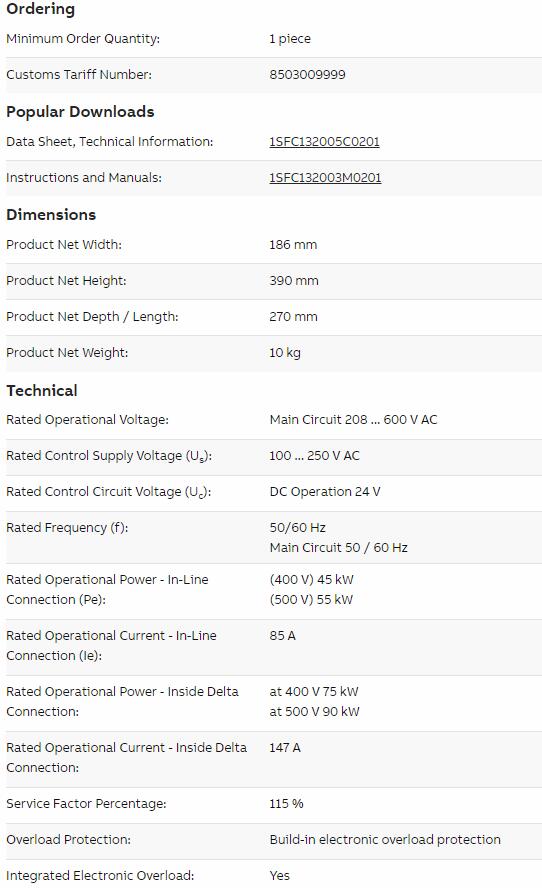Click Main Circuit 208 ... 600 V AC value

tap(353, 420)
